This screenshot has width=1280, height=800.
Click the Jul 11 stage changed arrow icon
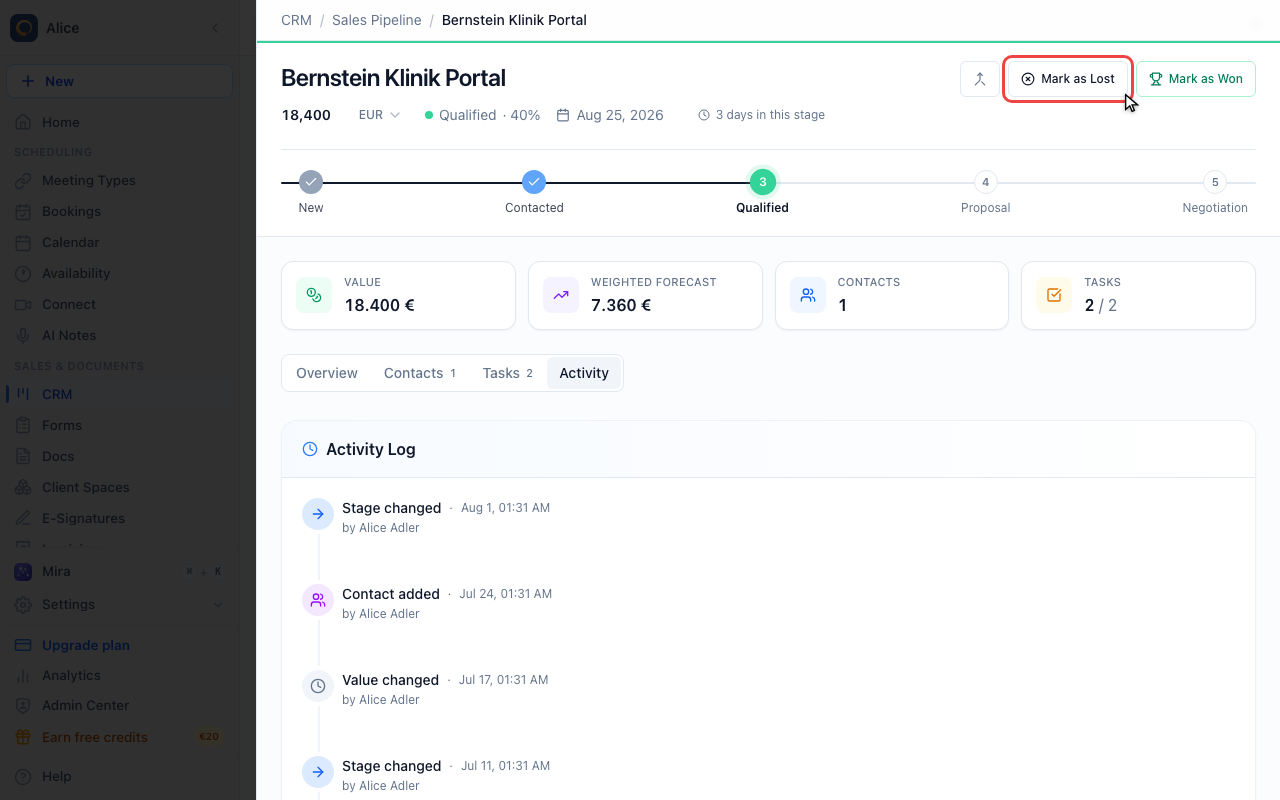[x=318, y=772]
